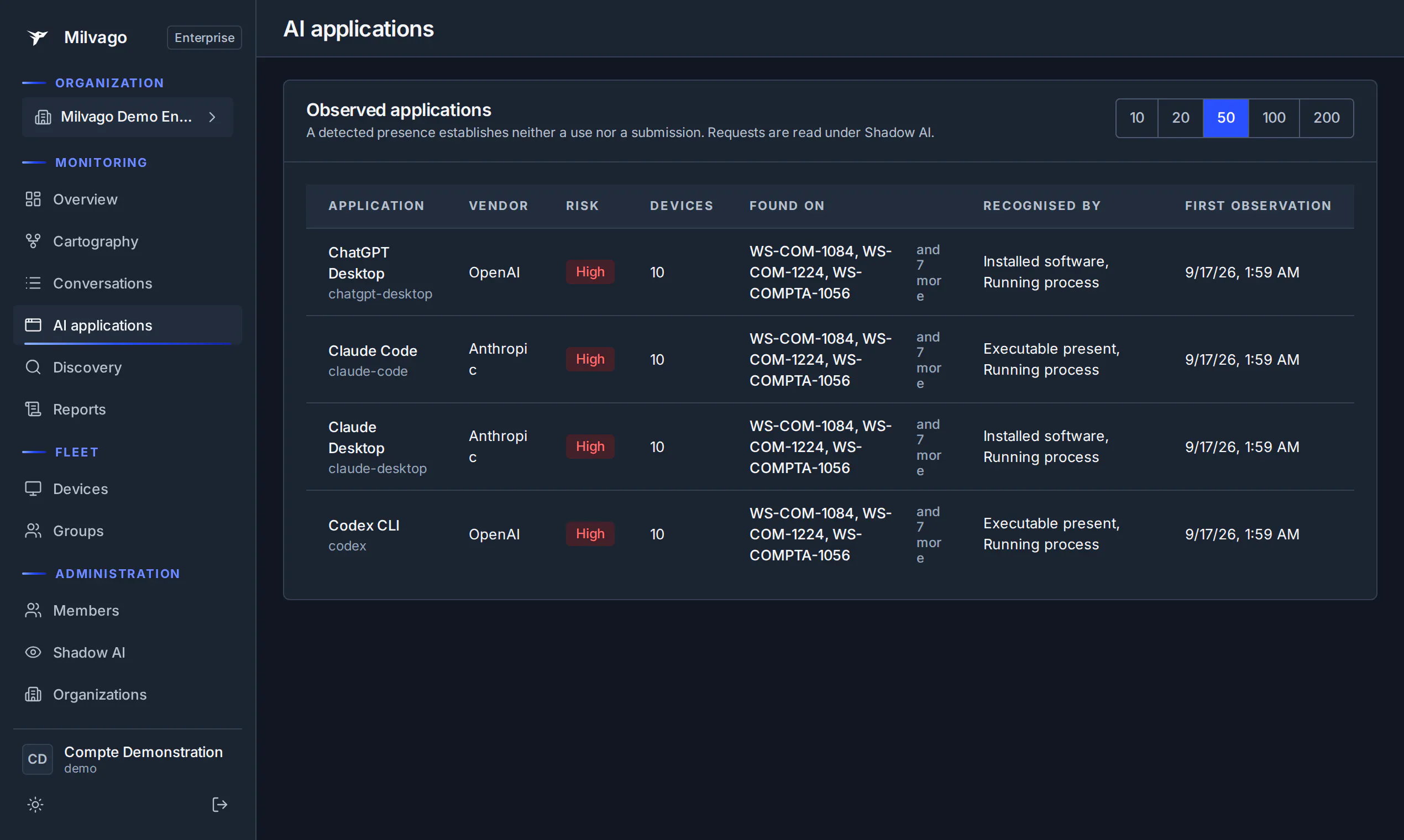Viewport: 1404px width, 840px height.
Task: Click the Conversations list icon
Action: tap(33, 283)
